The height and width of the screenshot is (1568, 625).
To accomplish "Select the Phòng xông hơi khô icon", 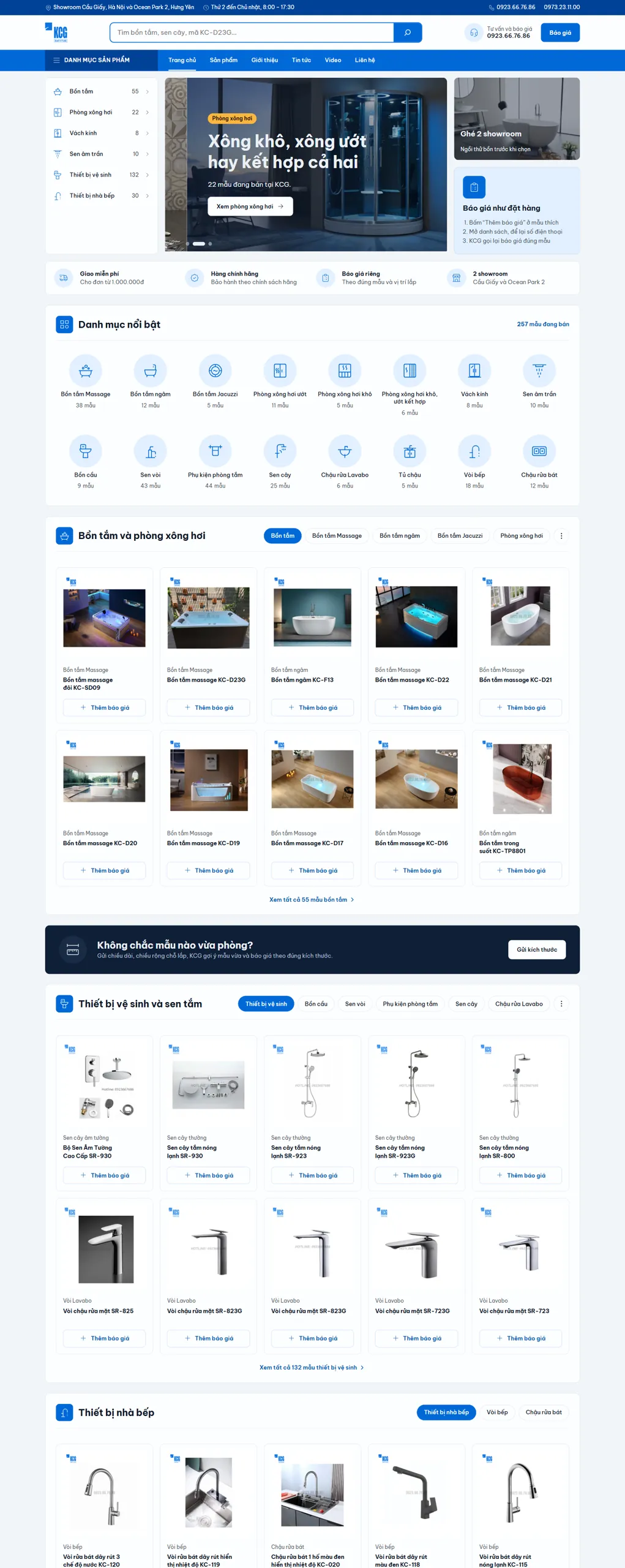I will [x=345, y=370].
